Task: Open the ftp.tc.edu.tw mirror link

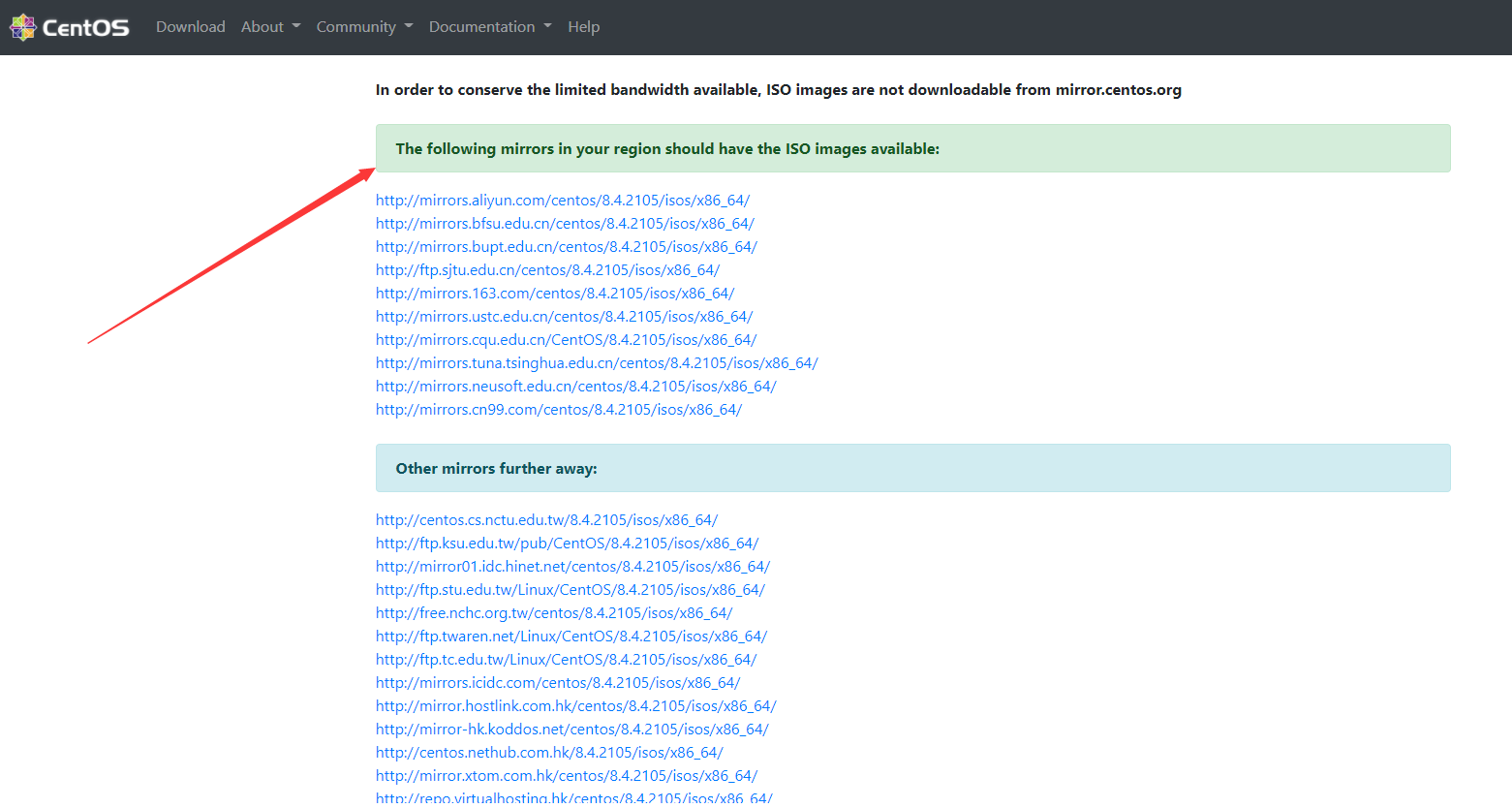Action: (x=567, y=660)
